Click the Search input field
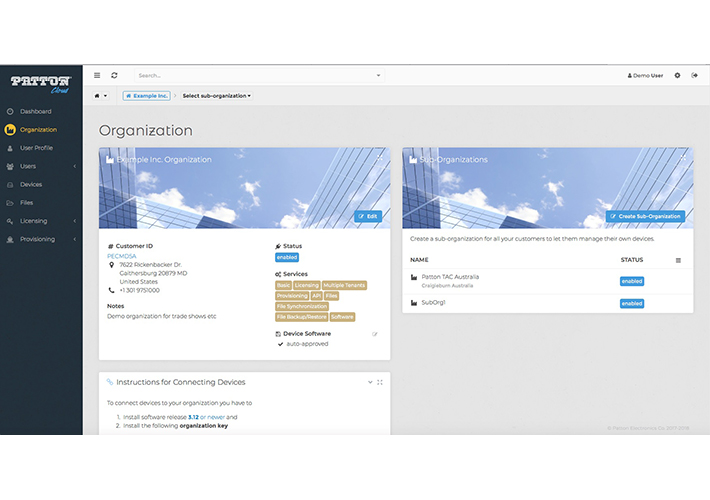The width and height of the screenshot is (710, 500). click(259, 75)
